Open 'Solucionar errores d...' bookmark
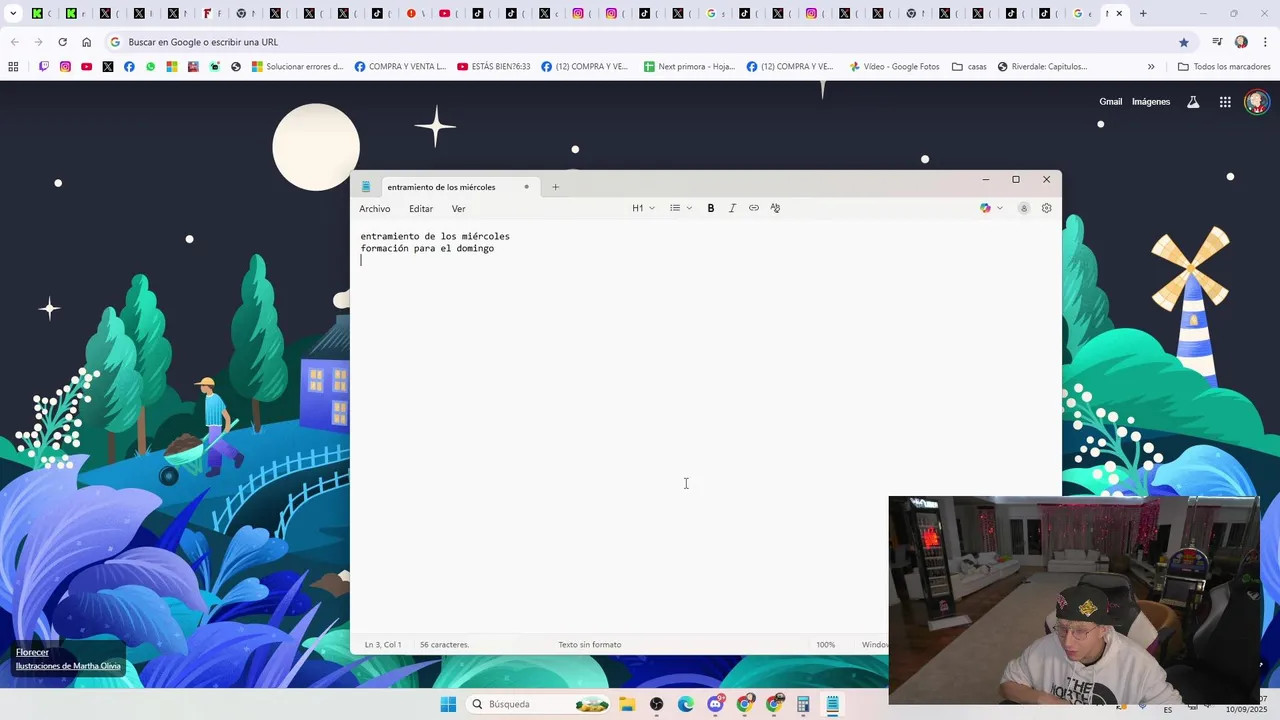 tap(297, 67)
